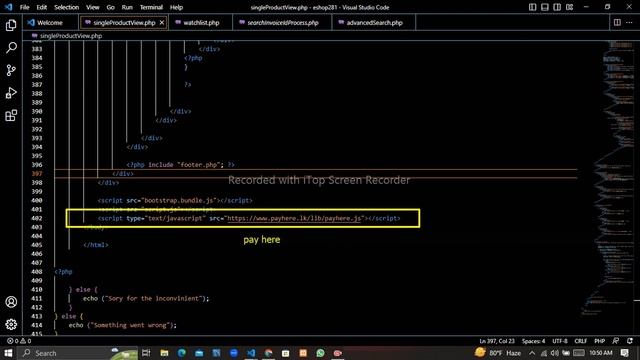
Task: Open the errors and warnings status indicator
Action: tap(19, 341)
